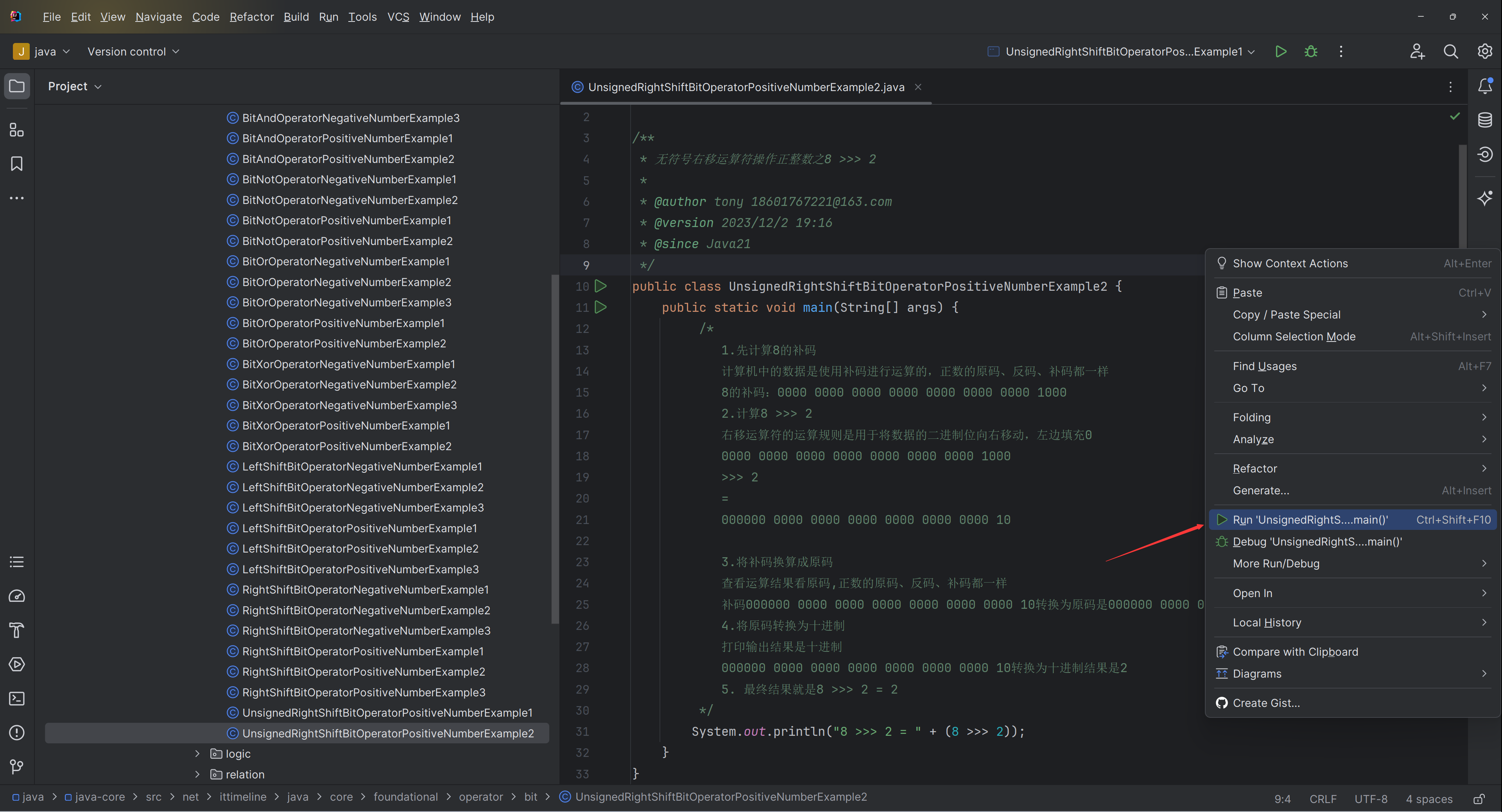Open the Services tool window icon

pyautogui.click(x=17, y=665)
